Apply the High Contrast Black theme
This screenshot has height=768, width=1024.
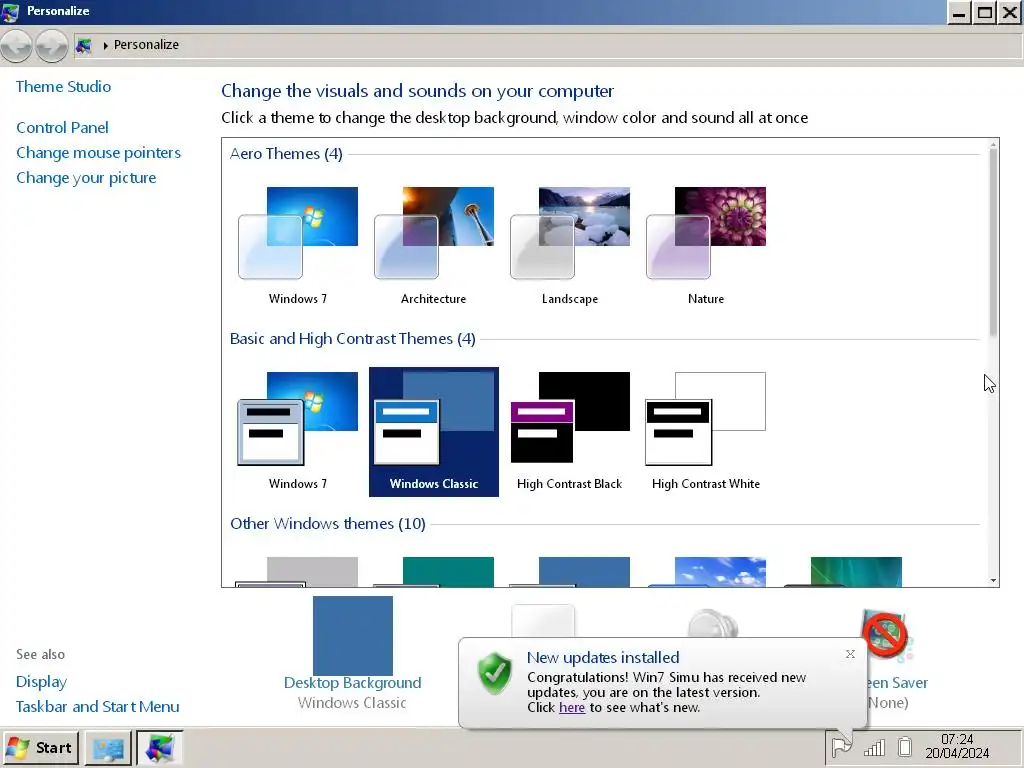point(569,430)
